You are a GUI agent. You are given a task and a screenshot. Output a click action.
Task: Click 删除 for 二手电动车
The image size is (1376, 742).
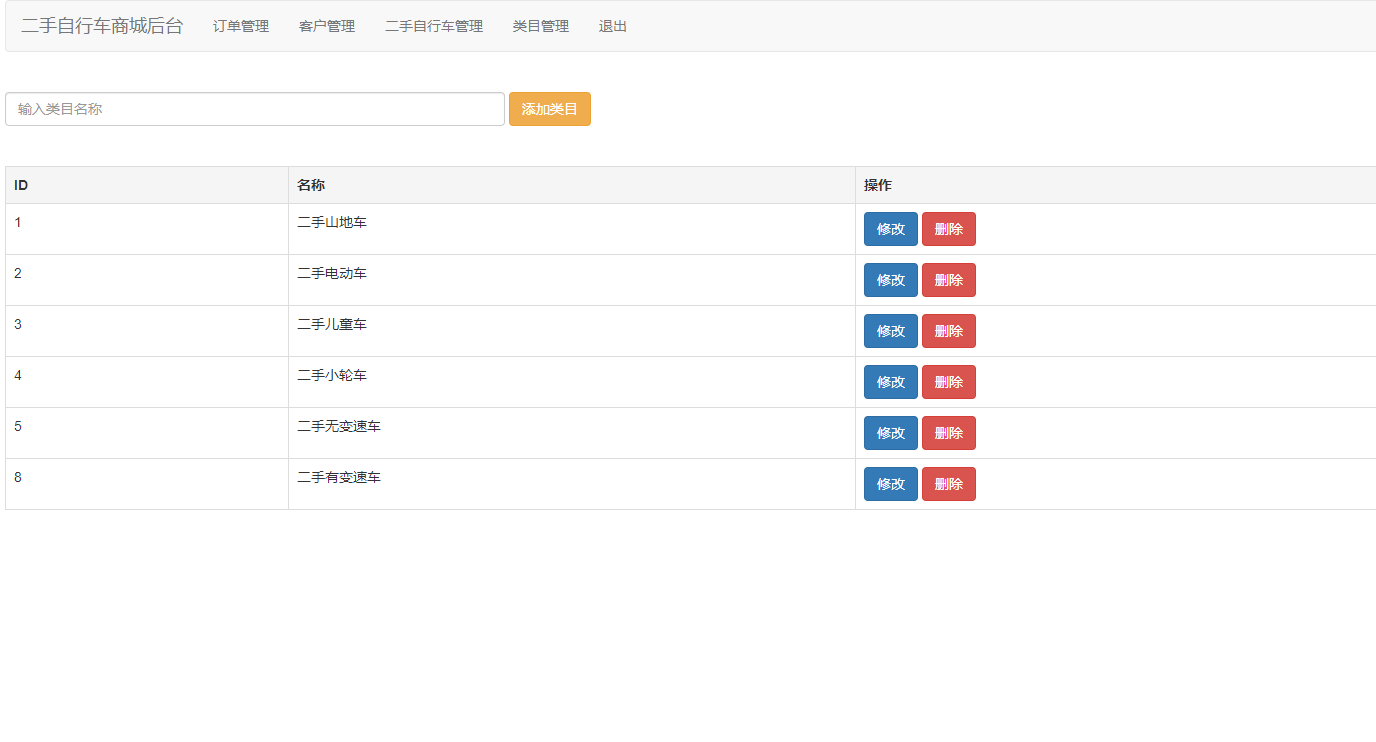(948, 280)
